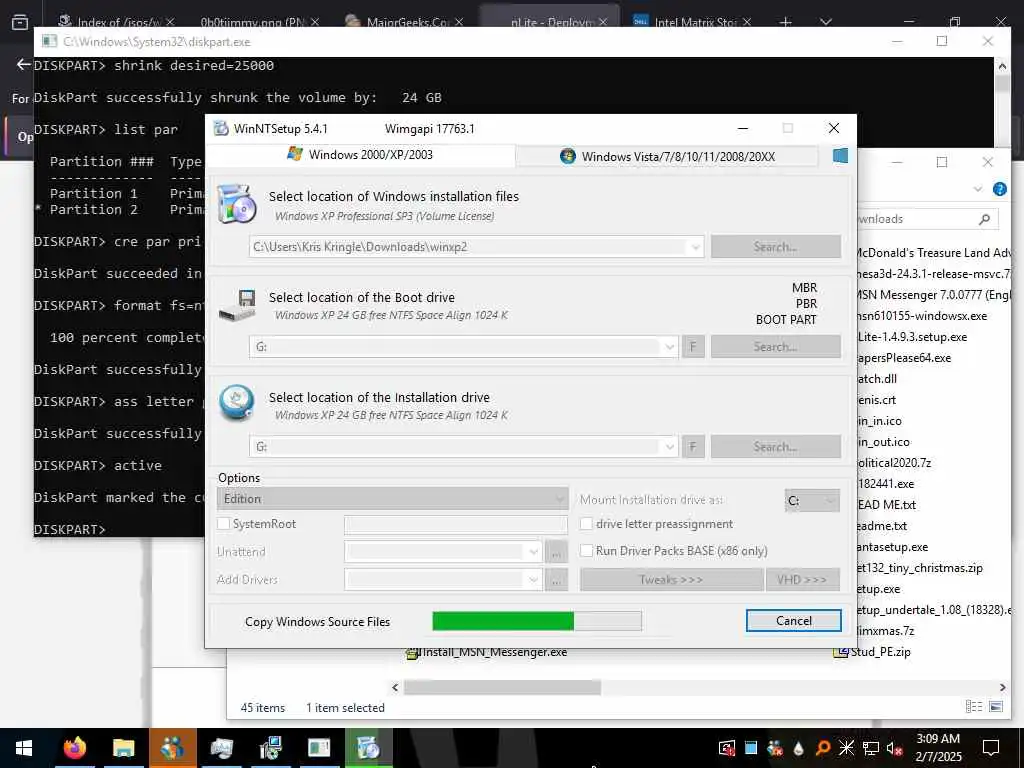Select the Index of /isos browser tab
Viewport: 1024px width, 768px height.
(x=116, y=22)
